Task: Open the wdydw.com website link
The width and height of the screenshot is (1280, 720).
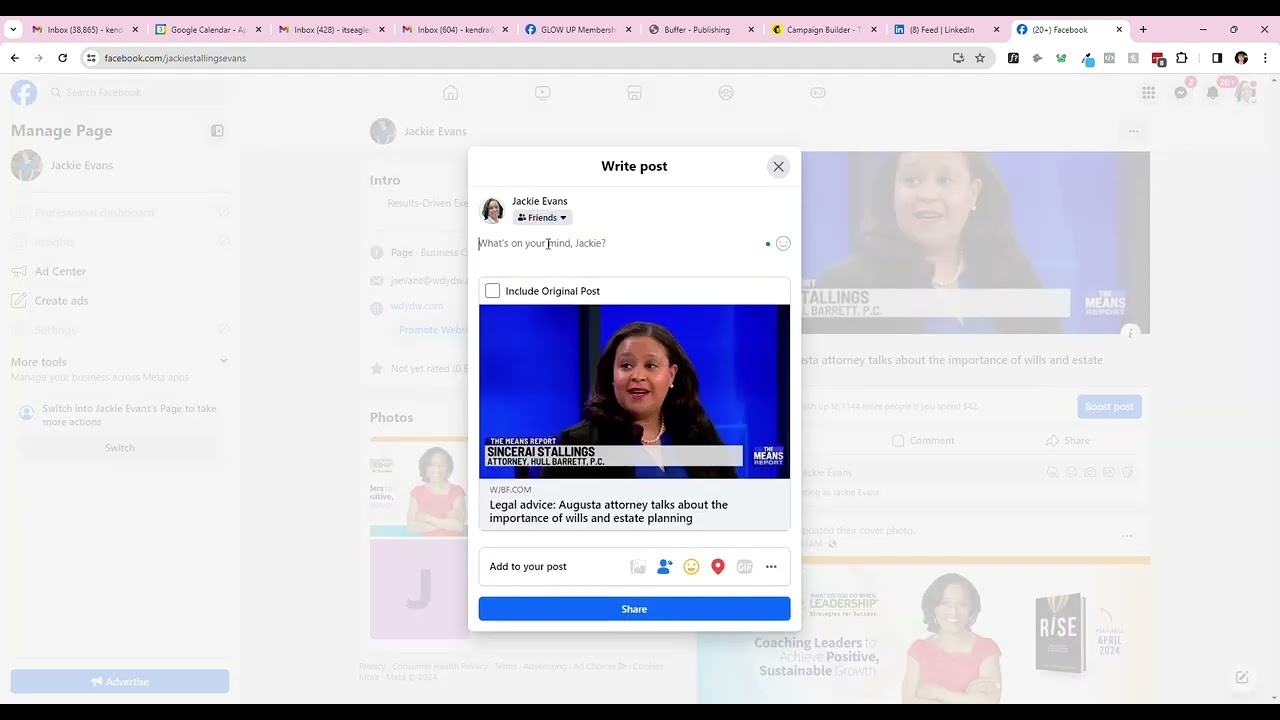Action: (x=416, y=307)
